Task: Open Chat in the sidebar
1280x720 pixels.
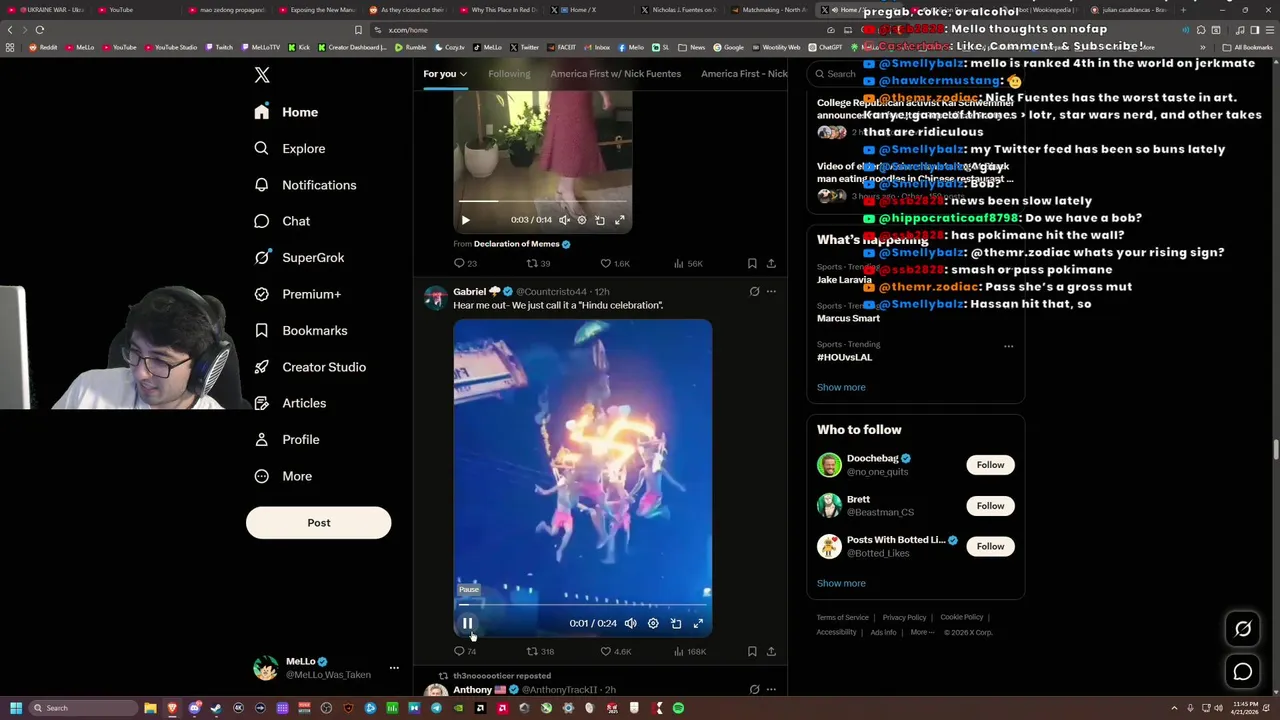Action: click(282, 221)
